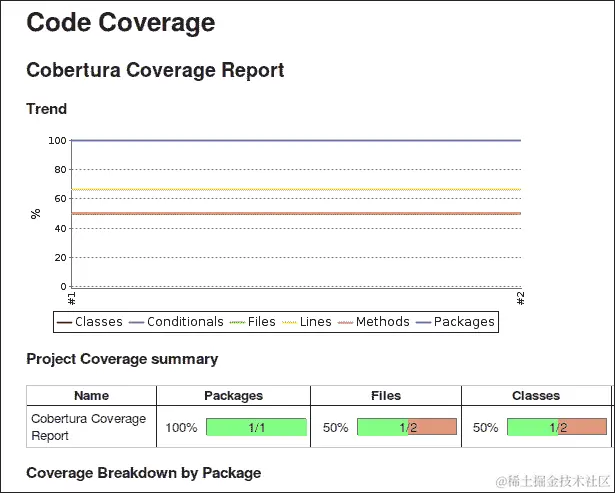Click the 100 tick label on y-axis

click(57, 141)
